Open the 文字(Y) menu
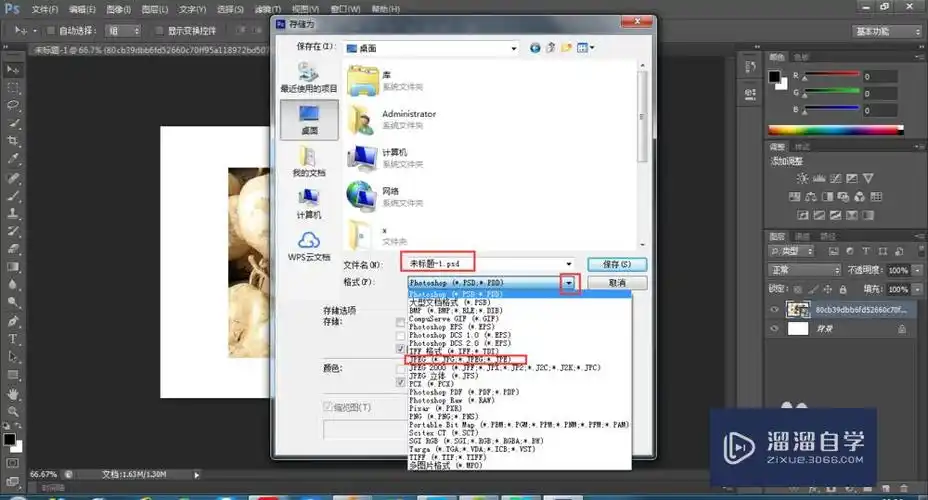Screen dimensions: 928x500 click(x=192, y=9)
